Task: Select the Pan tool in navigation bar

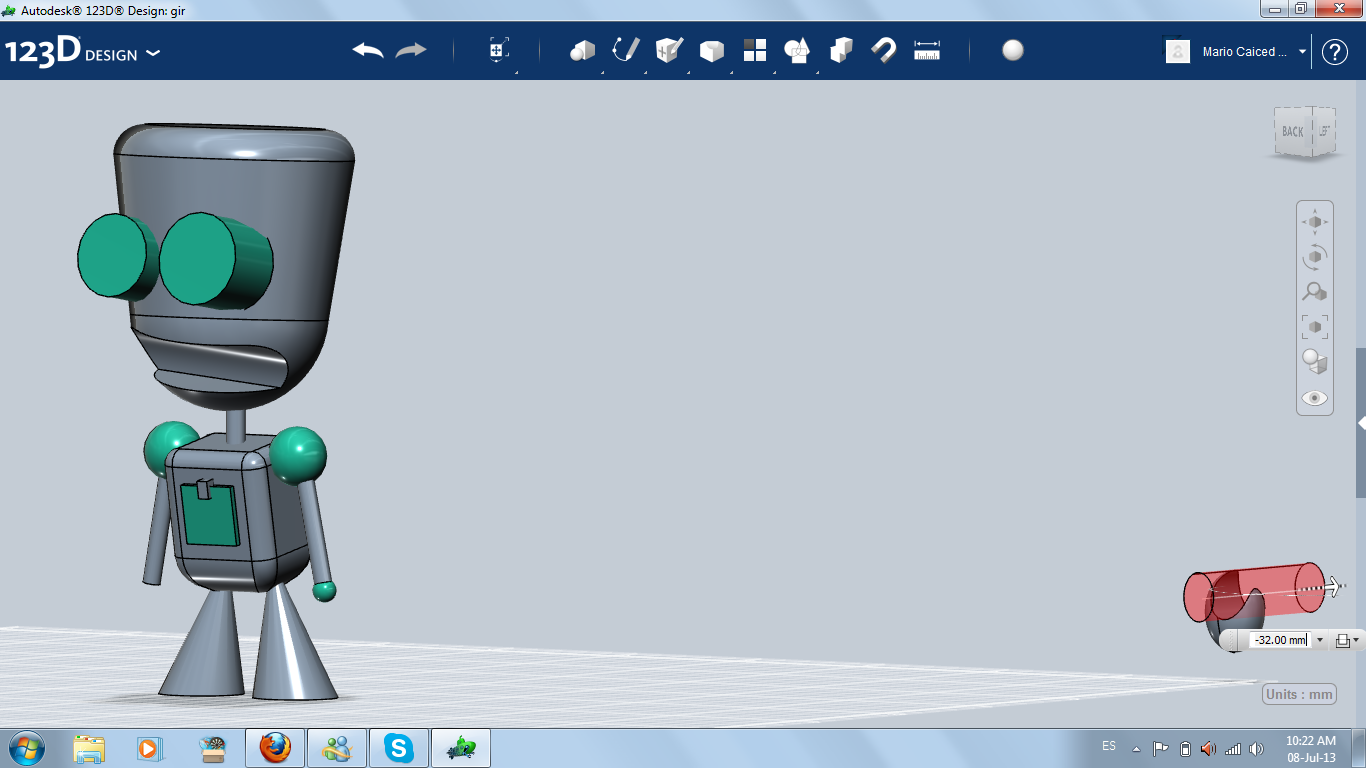Action: pos(1315,221)
